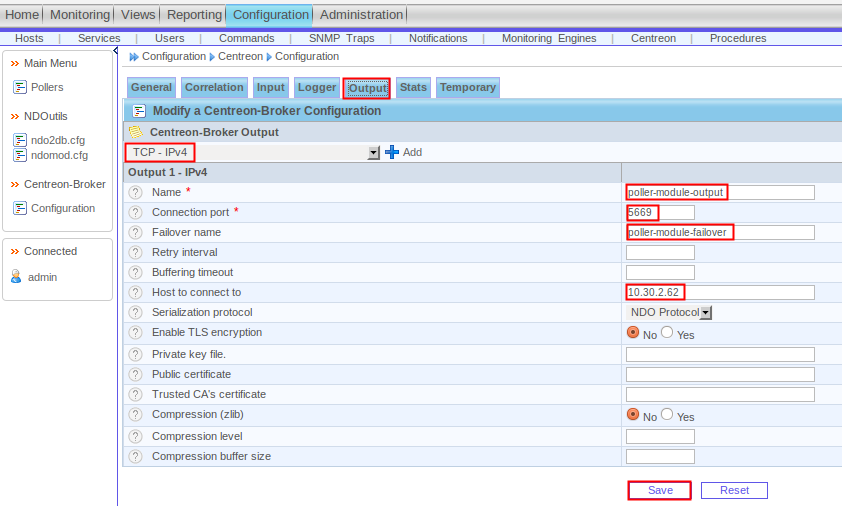842x506 pixels.
Task: Click the Compression level input field
Action: point(660,436)
